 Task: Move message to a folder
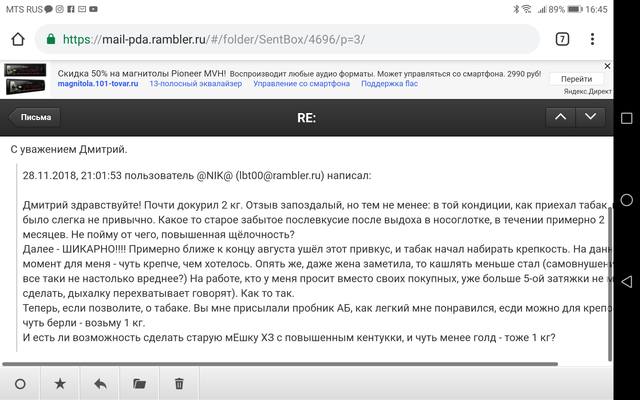[x=139, y=384]
